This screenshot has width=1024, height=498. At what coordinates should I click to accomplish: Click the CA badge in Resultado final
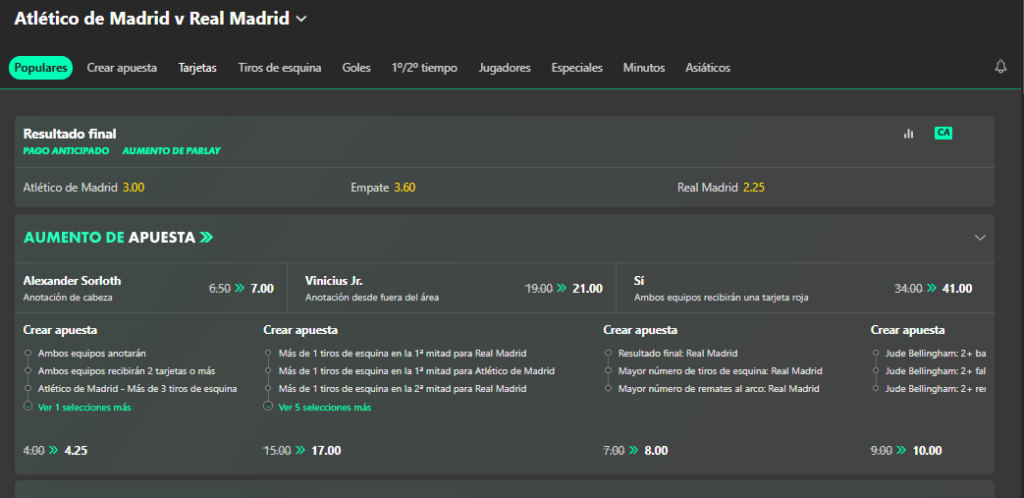[x=943, y=133]
